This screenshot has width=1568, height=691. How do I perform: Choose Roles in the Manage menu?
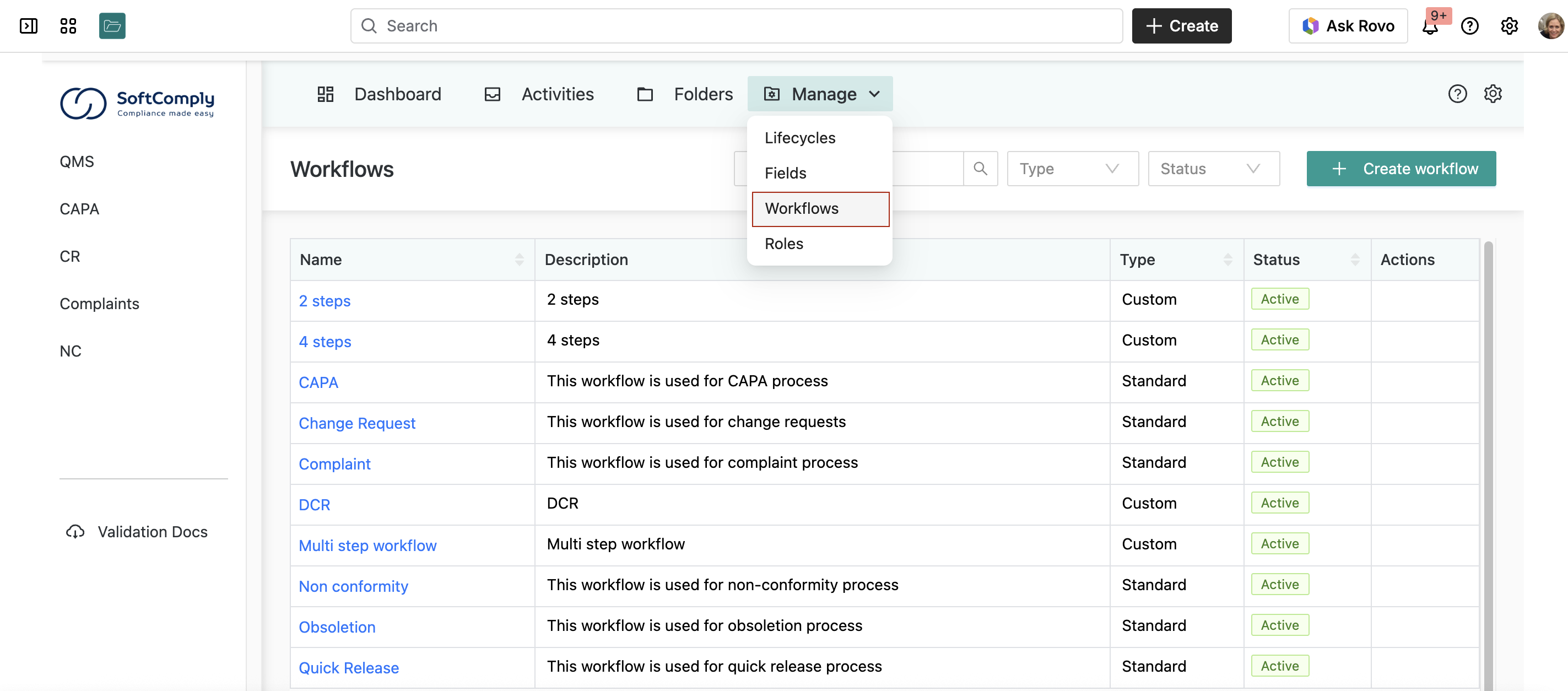tap(783, 244)
